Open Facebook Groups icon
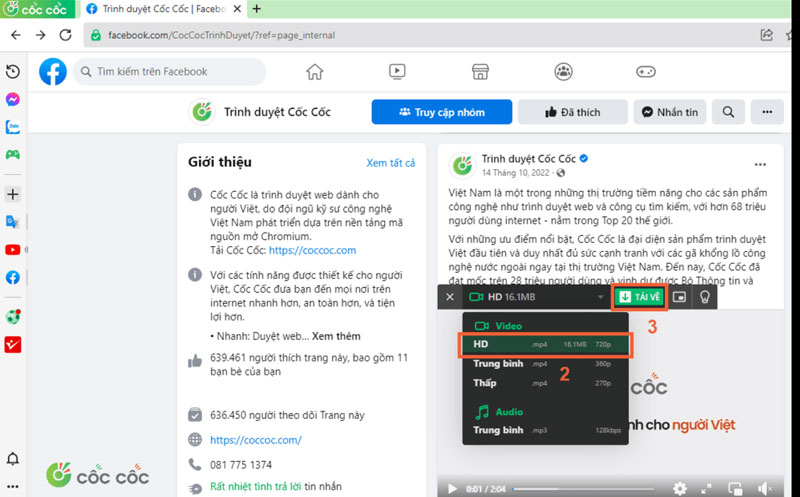The height and width of the screenshot is (497, 800). 563,71
